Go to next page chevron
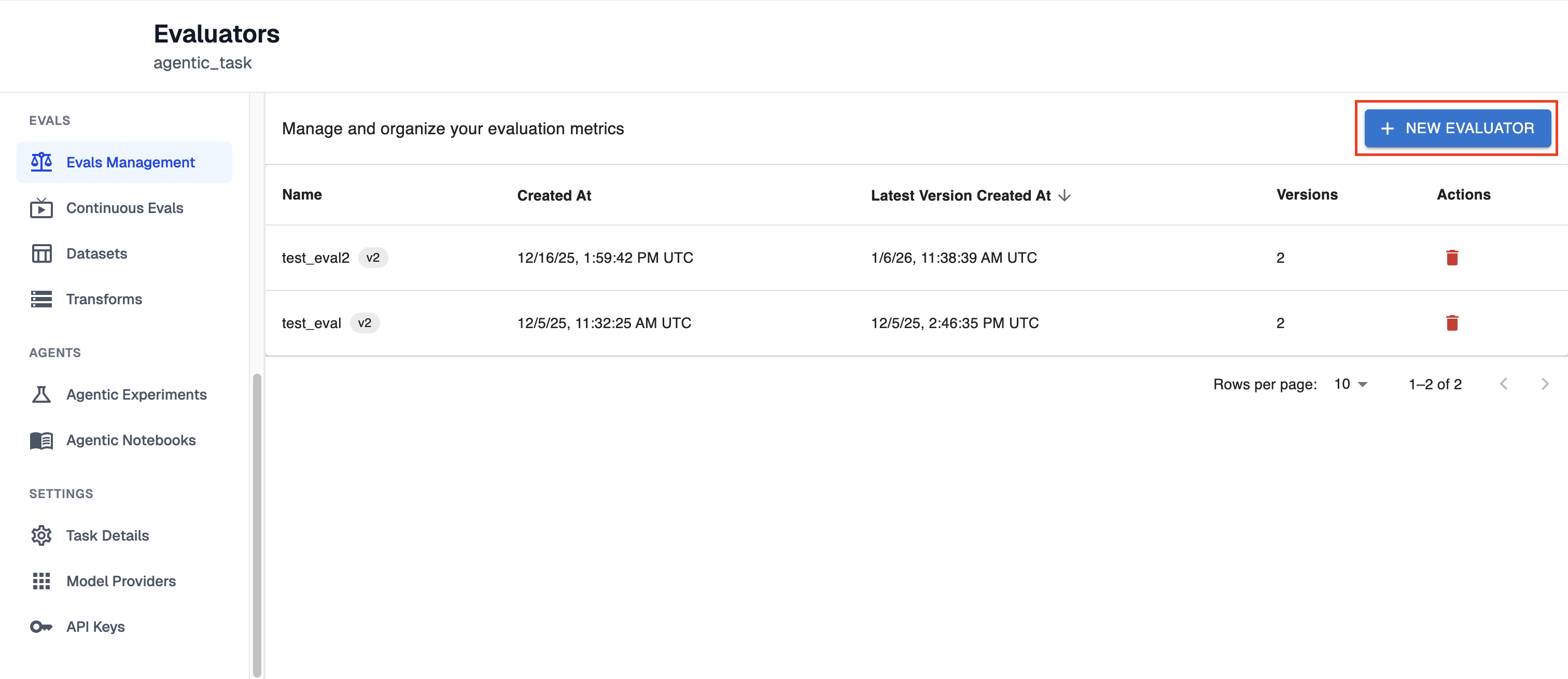Viewport: 1568px width, 679px height. (x=1544, y=384)
